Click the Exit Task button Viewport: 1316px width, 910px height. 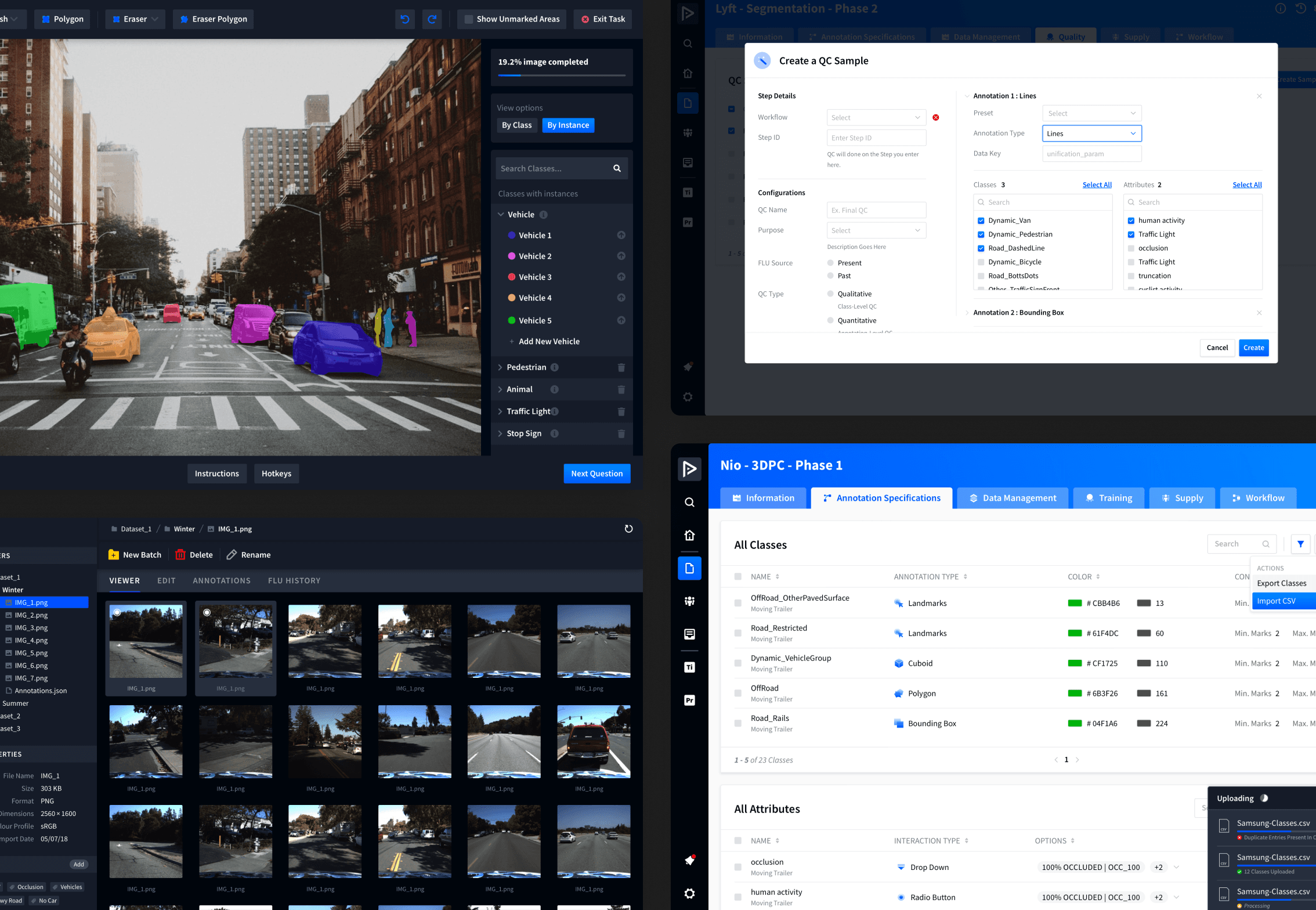(x=603, y=19)
